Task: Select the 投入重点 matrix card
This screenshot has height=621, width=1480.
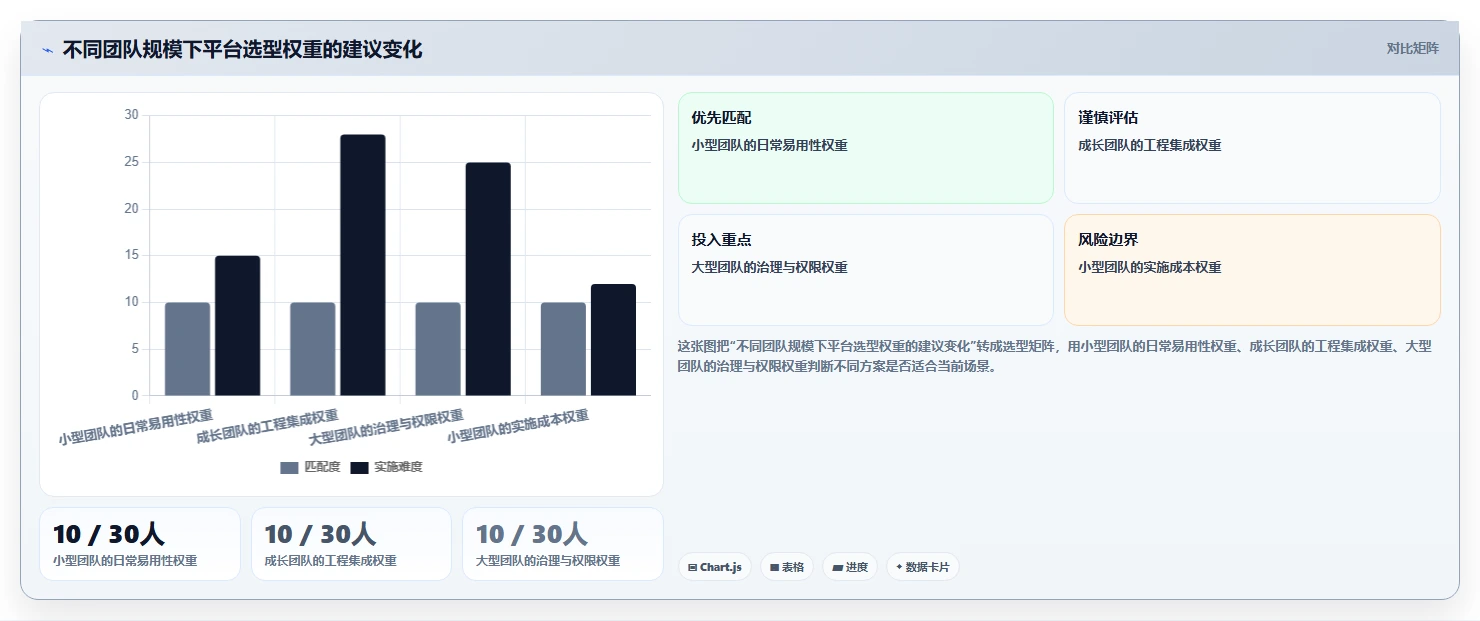Action: pos(866,270)
